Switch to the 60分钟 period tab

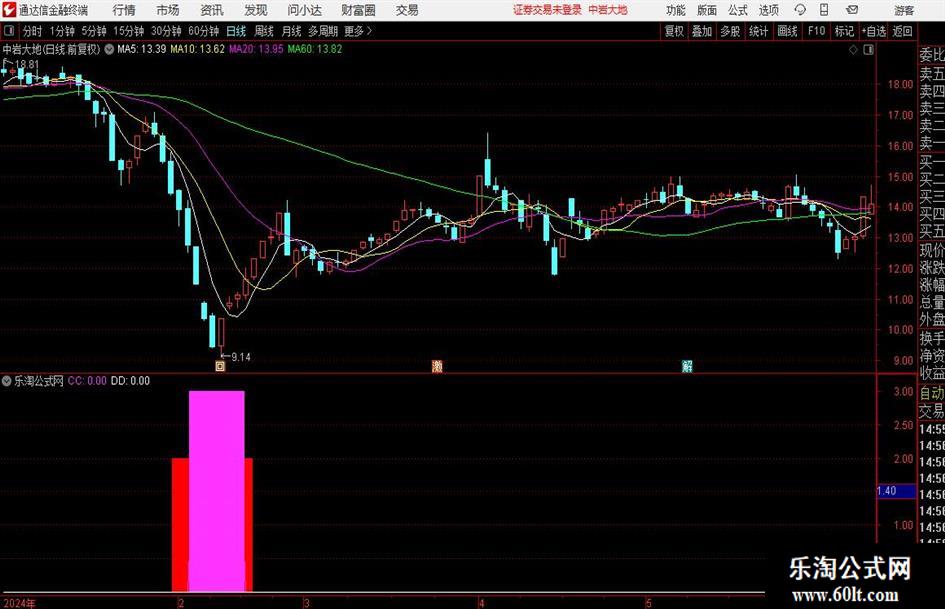203,31
